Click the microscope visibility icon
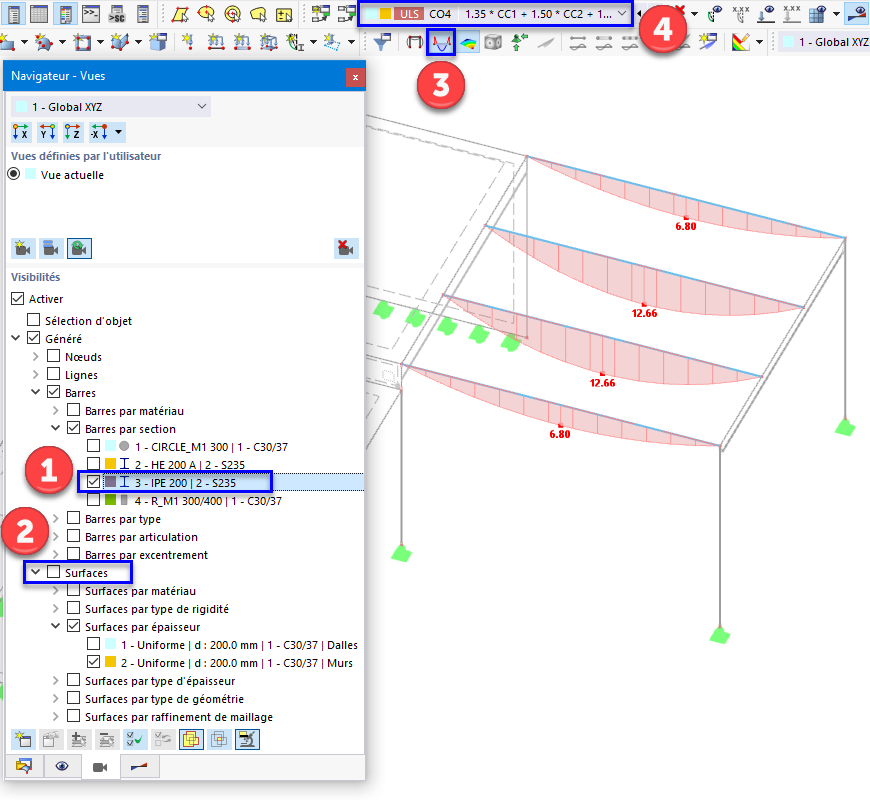Screen dimensions: 870x800 click(247, 739)
